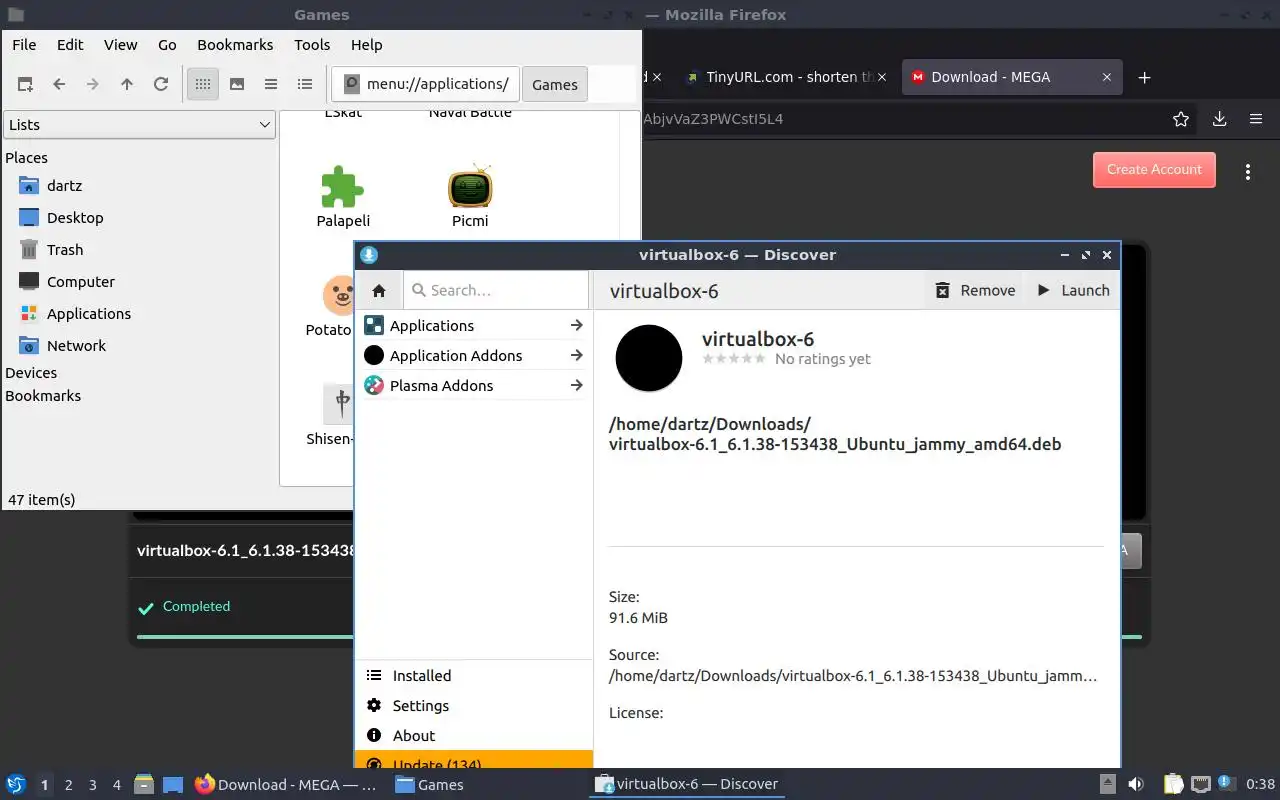Open the Bookmarks menu in Games window
This screenshot has height=800, width=1280.
[x=235, y=45]
